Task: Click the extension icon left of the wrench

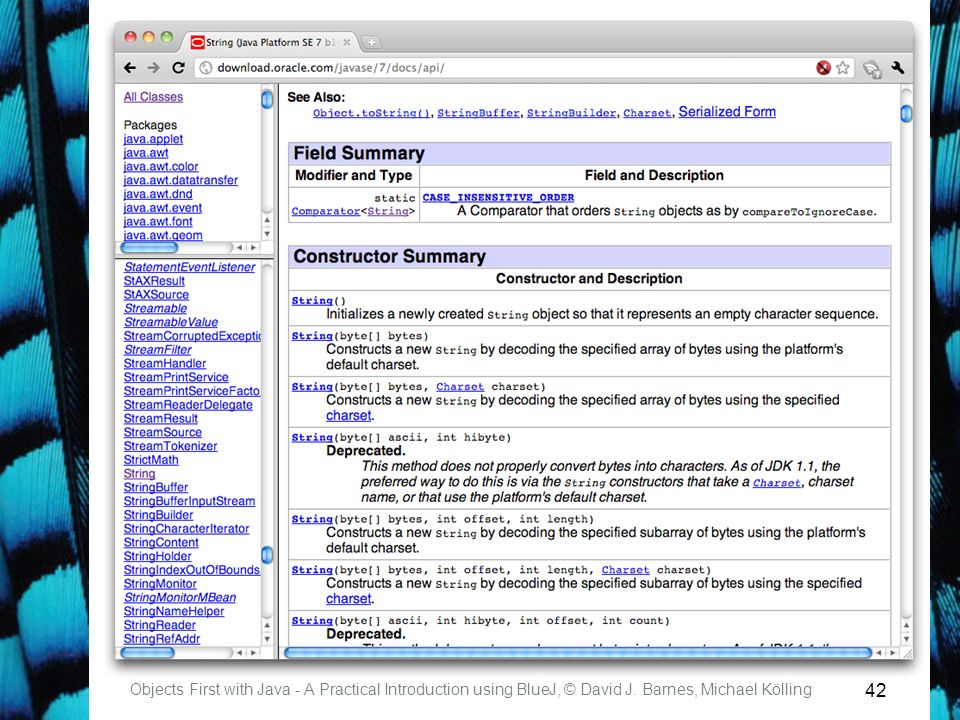Action: tap(872, 69)
